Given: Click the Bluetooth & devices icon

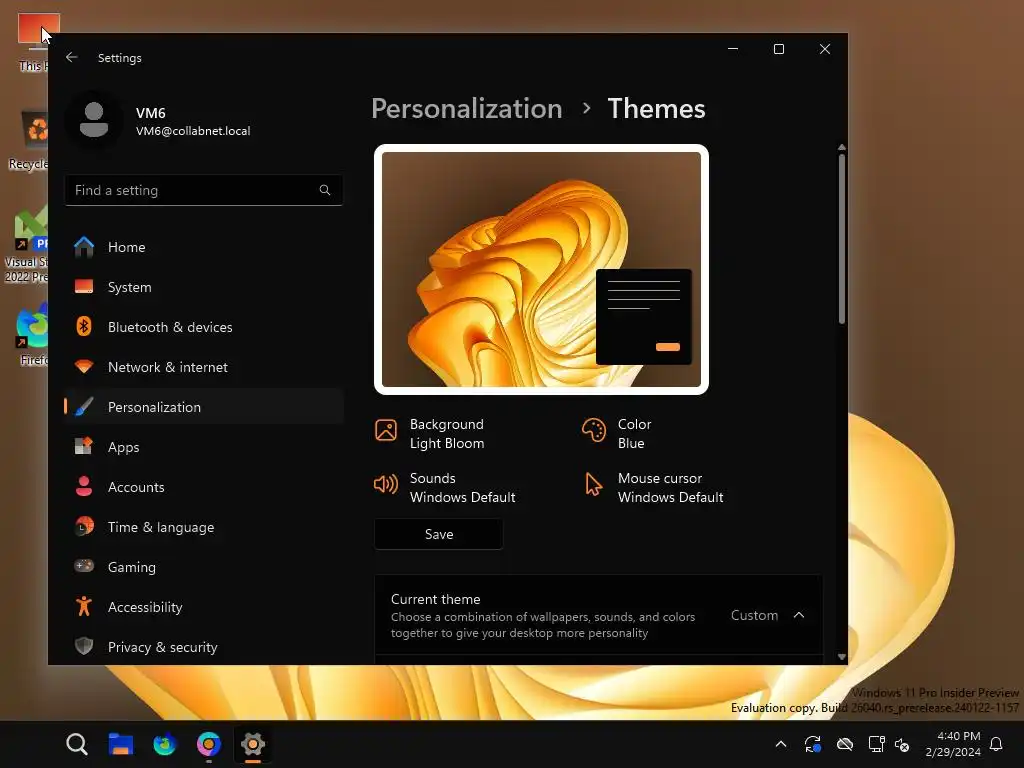Looking at the screenshot, I should point(84,327).
